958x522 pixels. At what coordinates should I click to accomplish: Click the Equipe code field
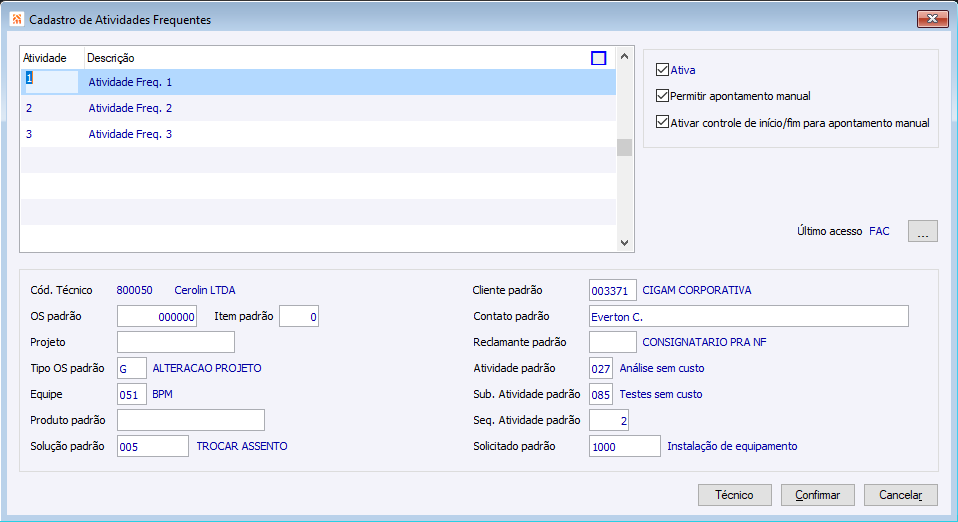click(x=132, y=395)
